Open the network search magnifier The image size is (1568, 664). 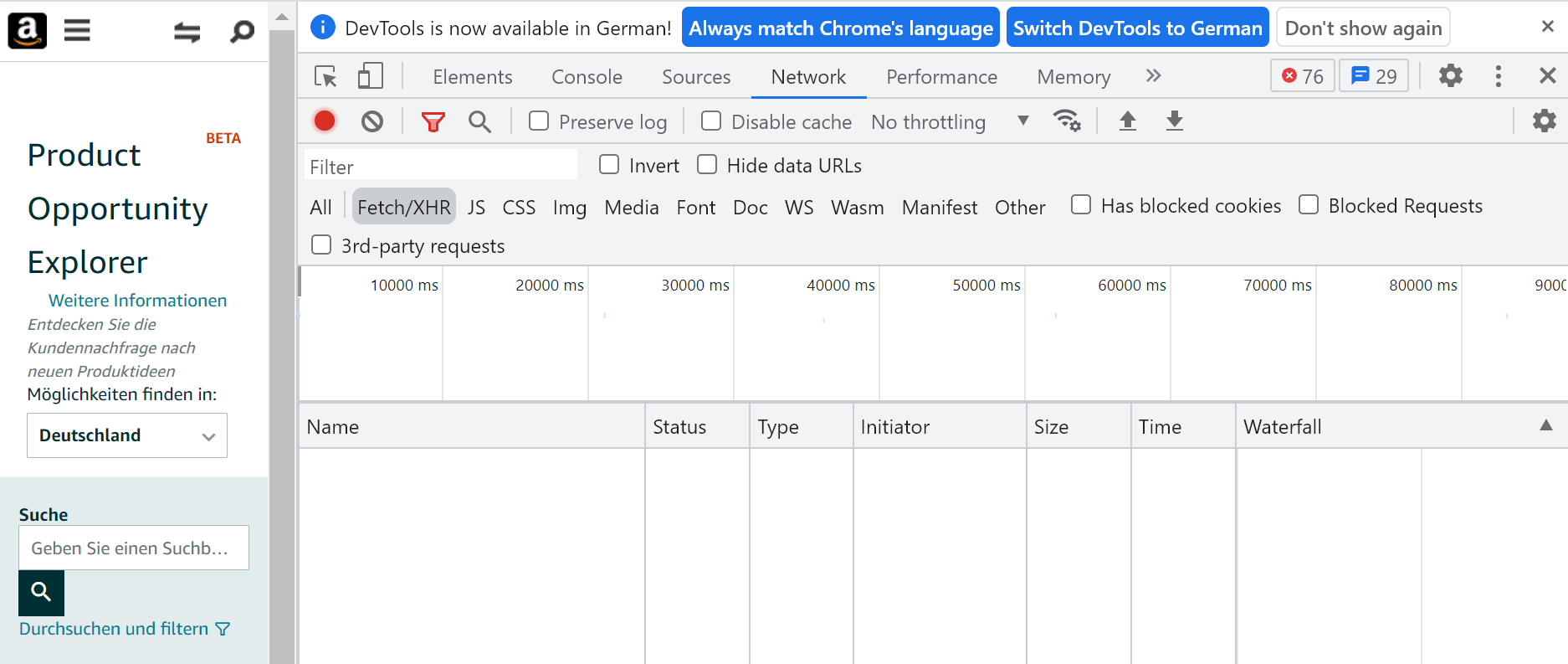(x=479, y=122)
